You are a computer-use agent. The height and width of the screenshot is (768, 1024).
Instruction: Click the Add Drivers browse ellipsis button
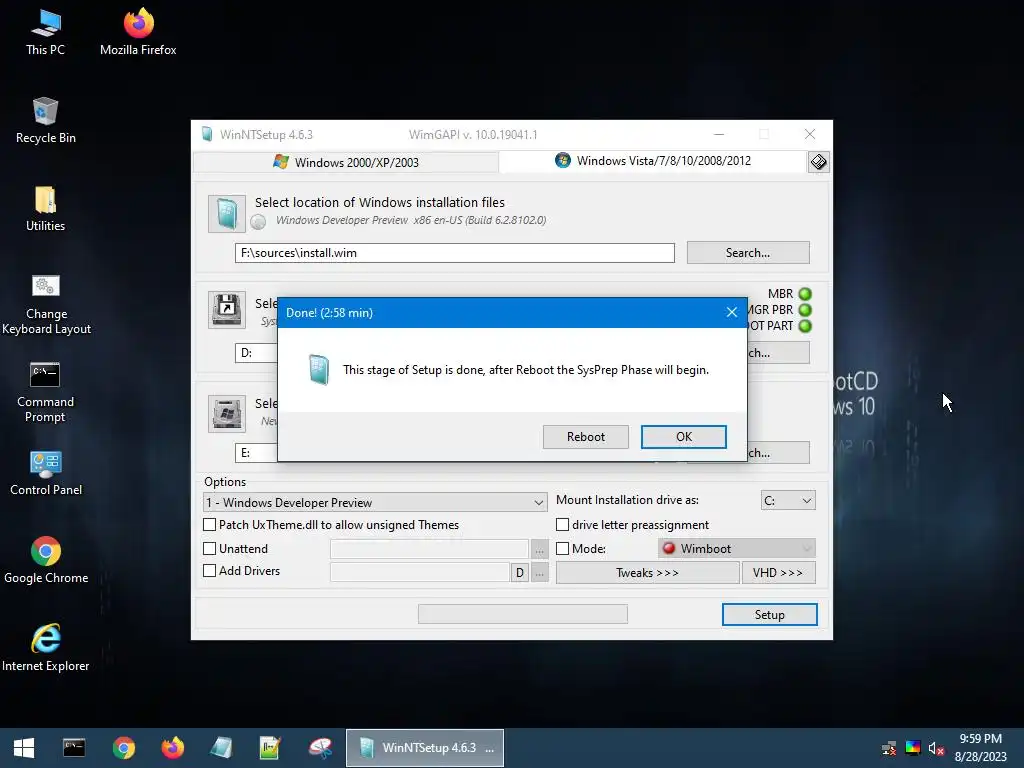click(x=539, y=573)
